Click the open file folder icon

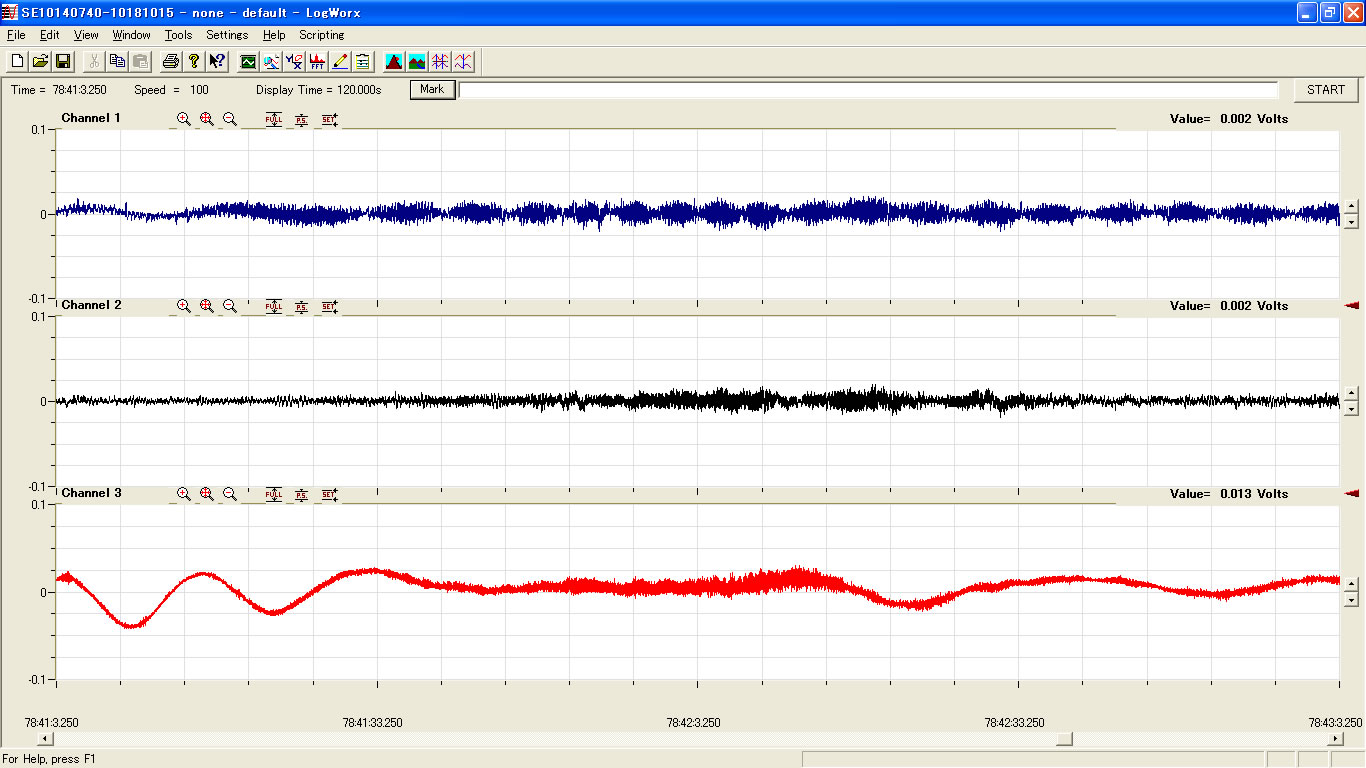click(40, 62)
